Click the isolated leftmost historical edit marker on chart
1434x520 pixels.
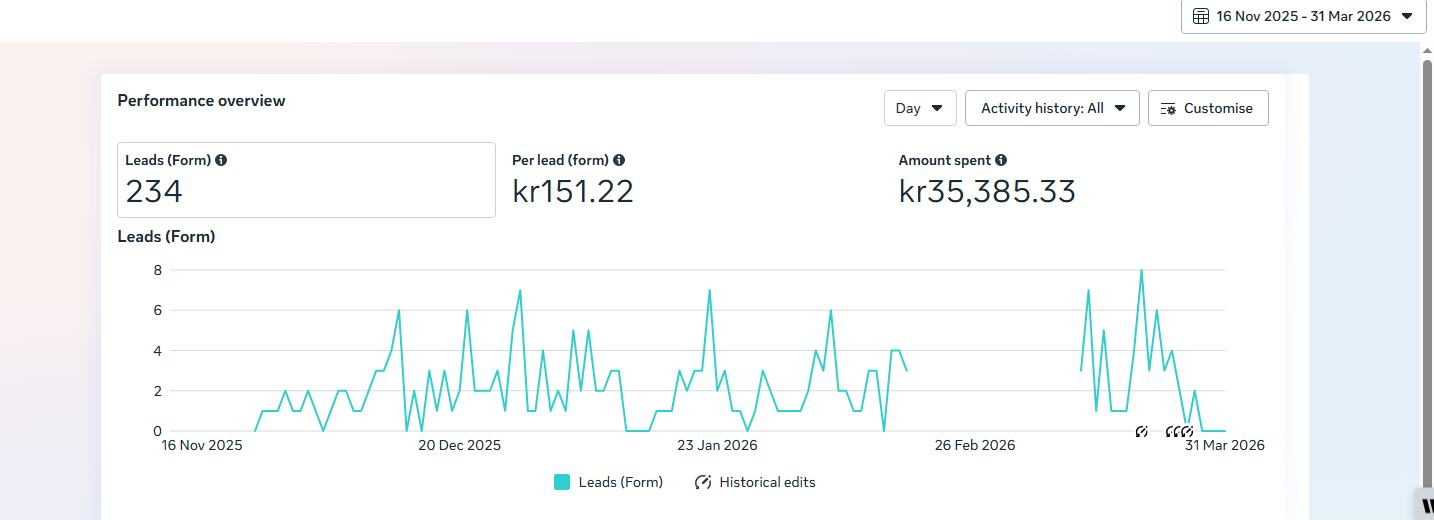click(x=1141, y=432)
